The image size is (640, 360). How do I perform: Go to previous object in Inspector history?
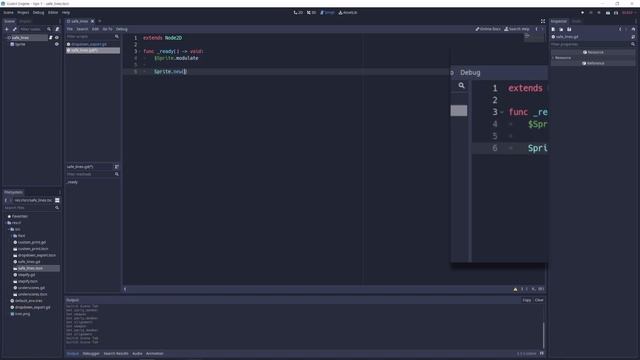pyautogui.click(x=620, y=29)
